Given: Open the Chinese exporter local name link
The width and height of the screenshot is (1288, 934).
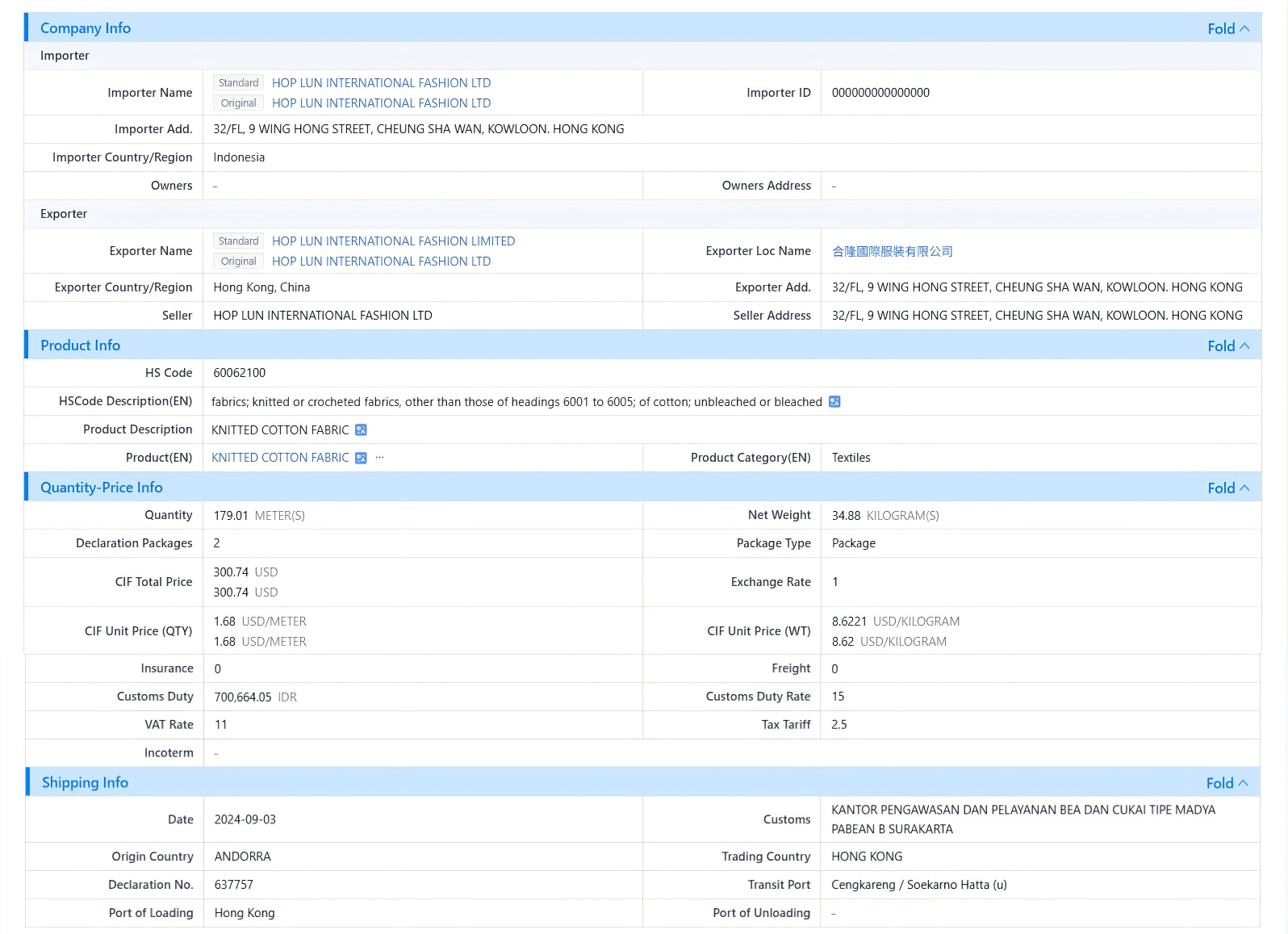Looking at the screenshot, I should pyautogui.click(x=893, y=252).
